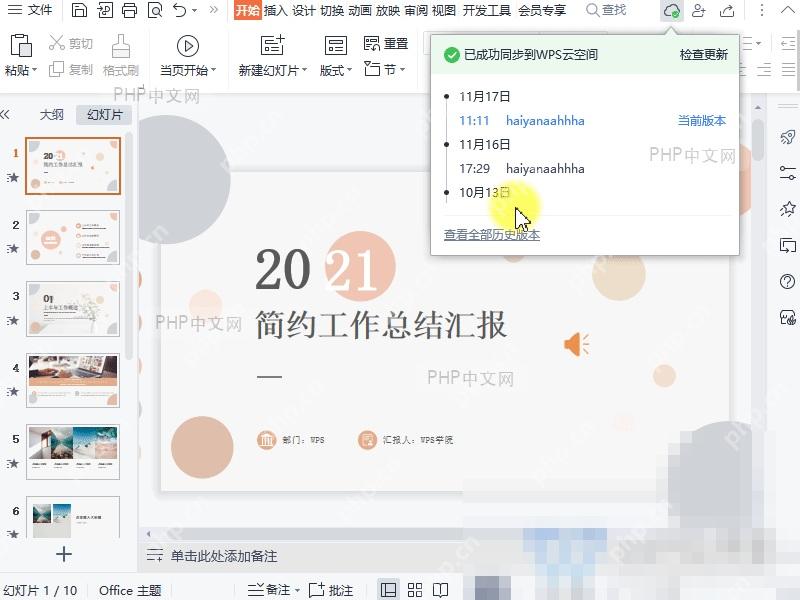Click the 当前版本 label
Viewport: 800px width, 600px height.
tap(702, 121)
